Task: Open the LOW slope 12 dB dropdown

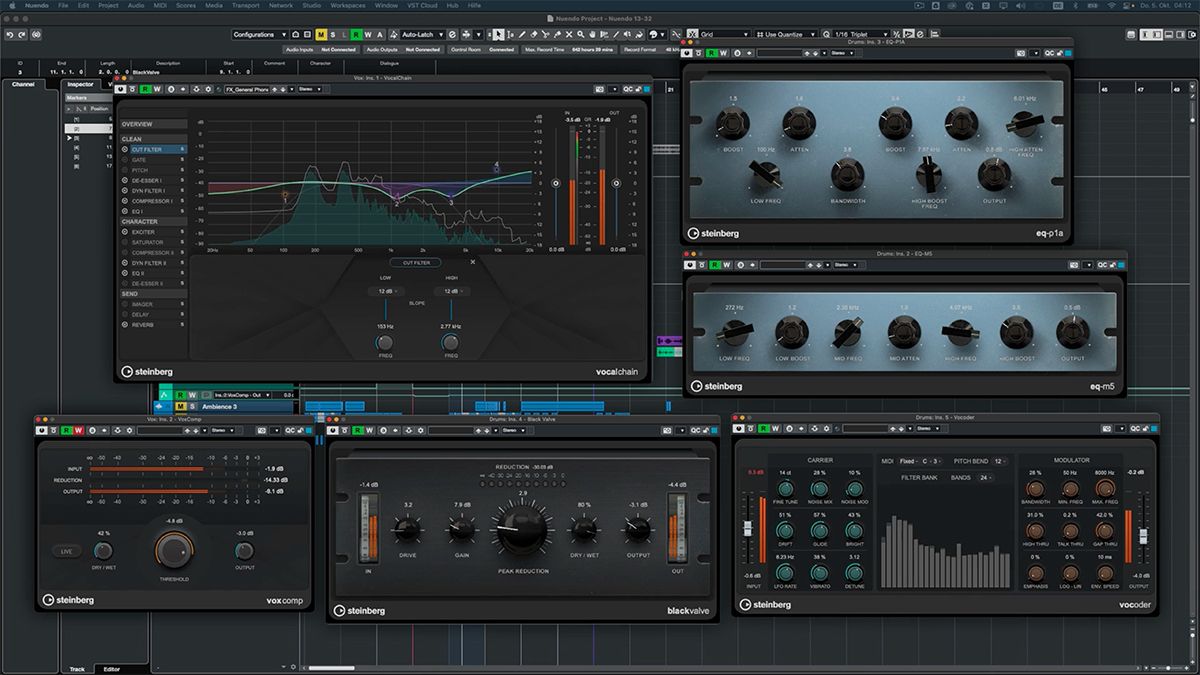Action: [x=385, y=291]
